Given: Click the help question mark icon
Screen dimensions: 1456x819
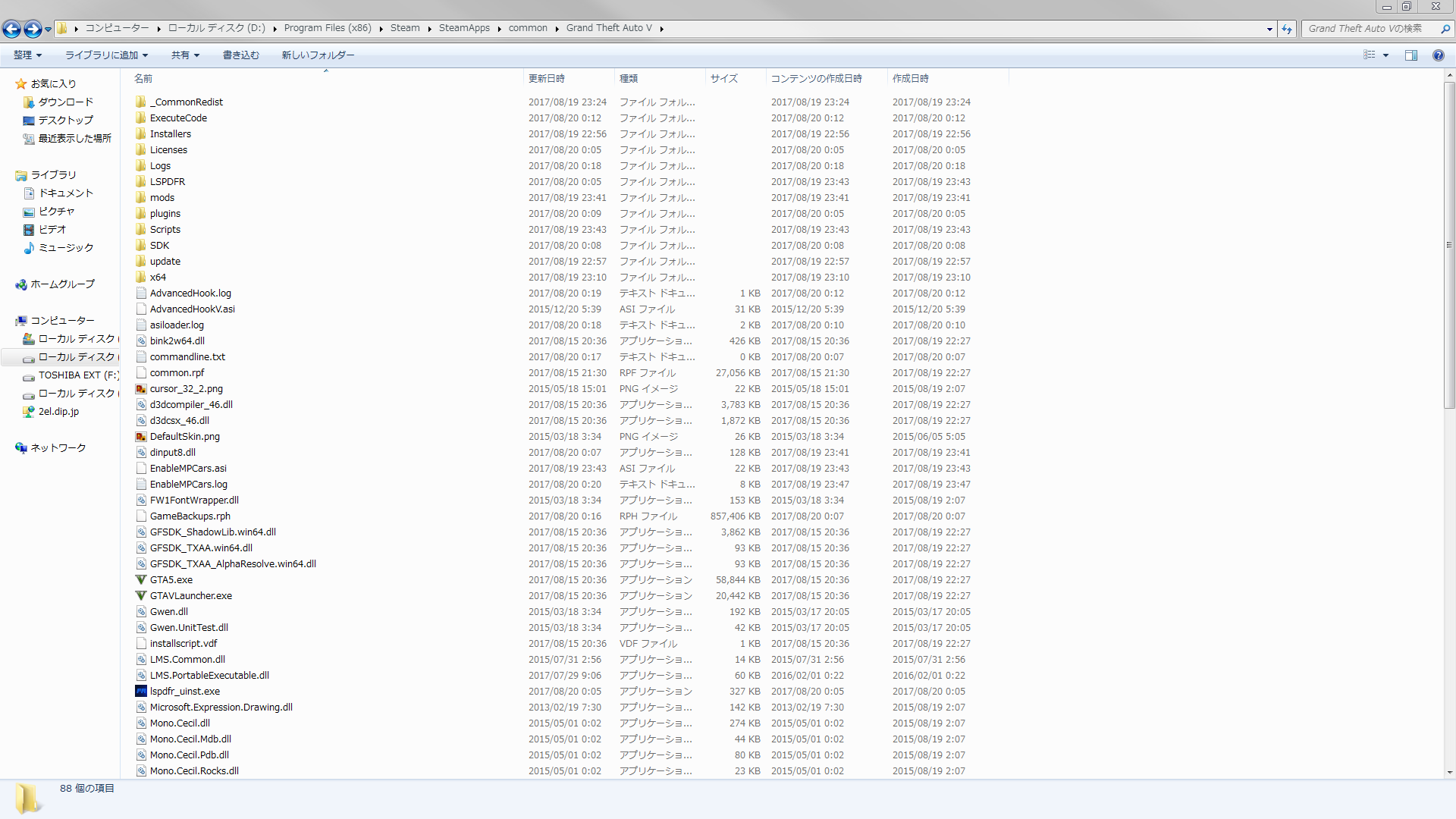Looking at the screenshot, I should 1438,55.
